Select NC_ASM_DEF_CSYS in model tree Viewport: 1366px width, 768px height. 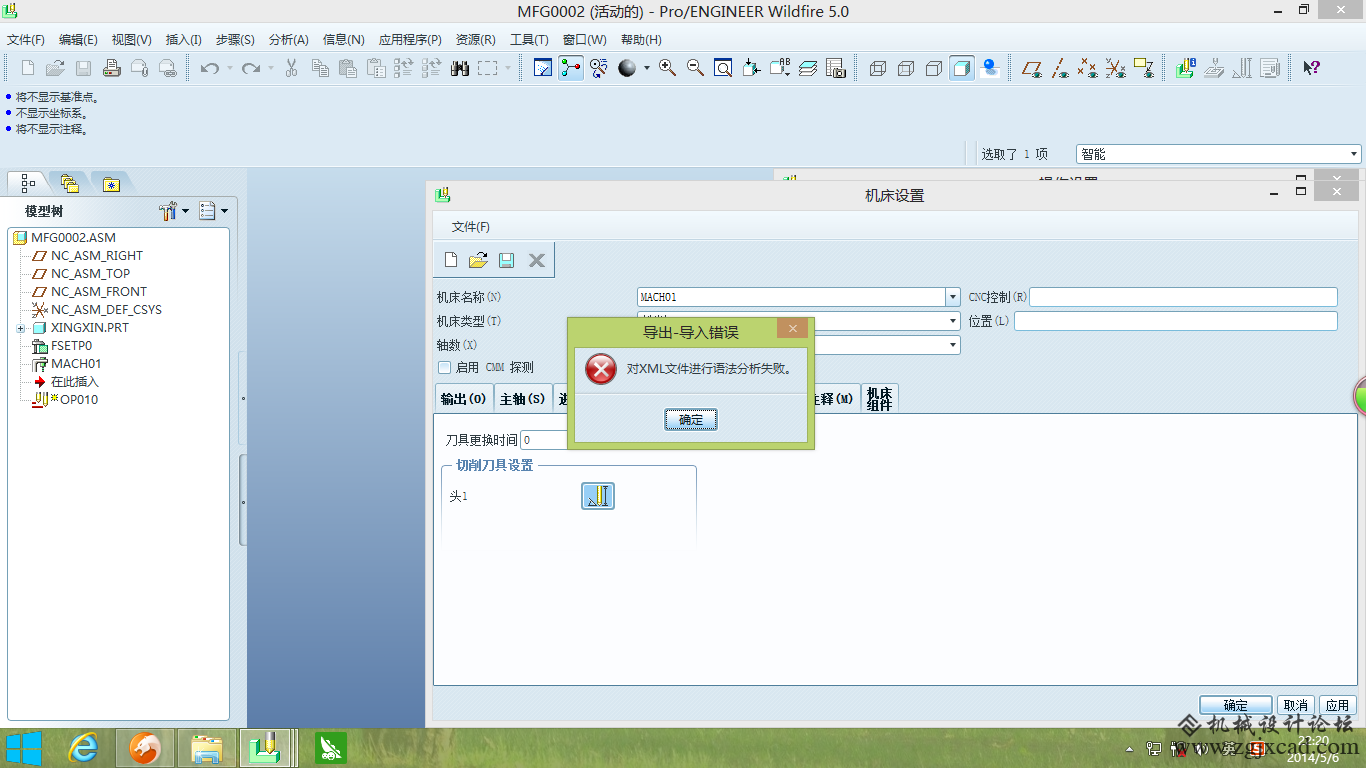click(x=106, y=310)
